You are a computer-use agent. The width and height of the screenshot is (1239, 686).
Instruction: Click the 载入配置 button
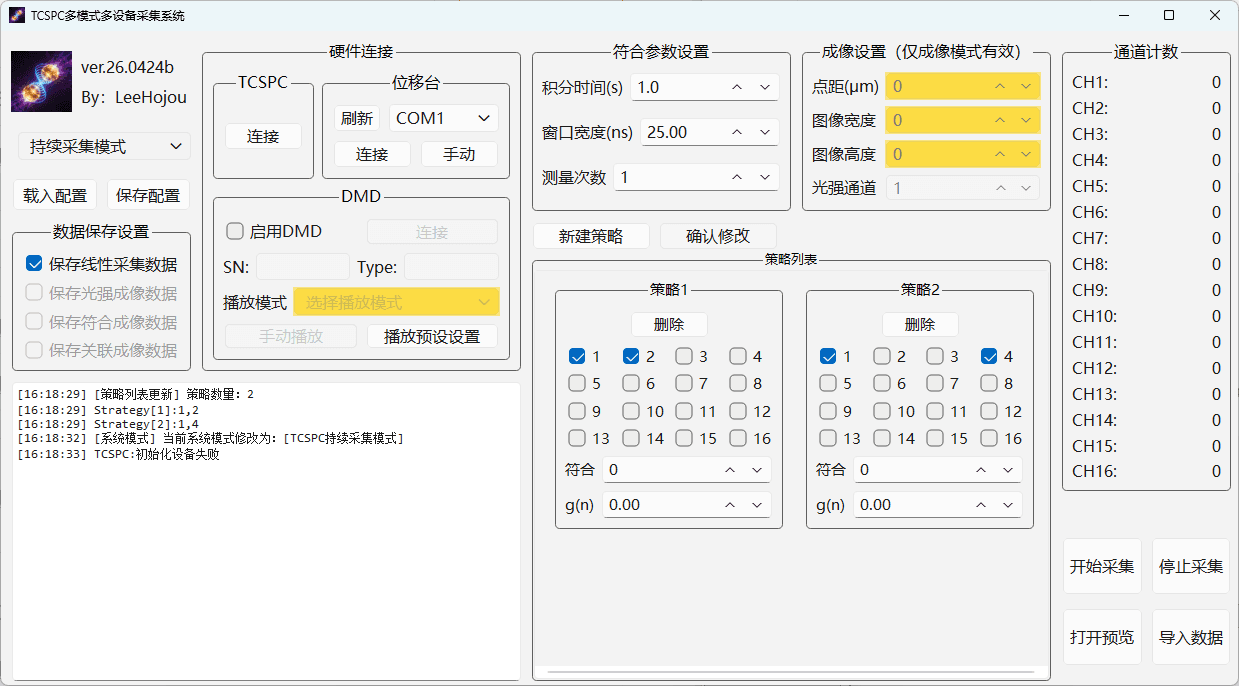(x=55, y=195)
